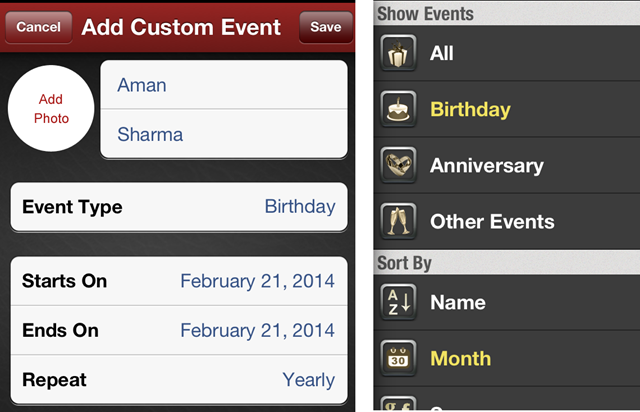Tap the A-Z sort by name icon
The image size is (640, 412).
coord(400,302)
